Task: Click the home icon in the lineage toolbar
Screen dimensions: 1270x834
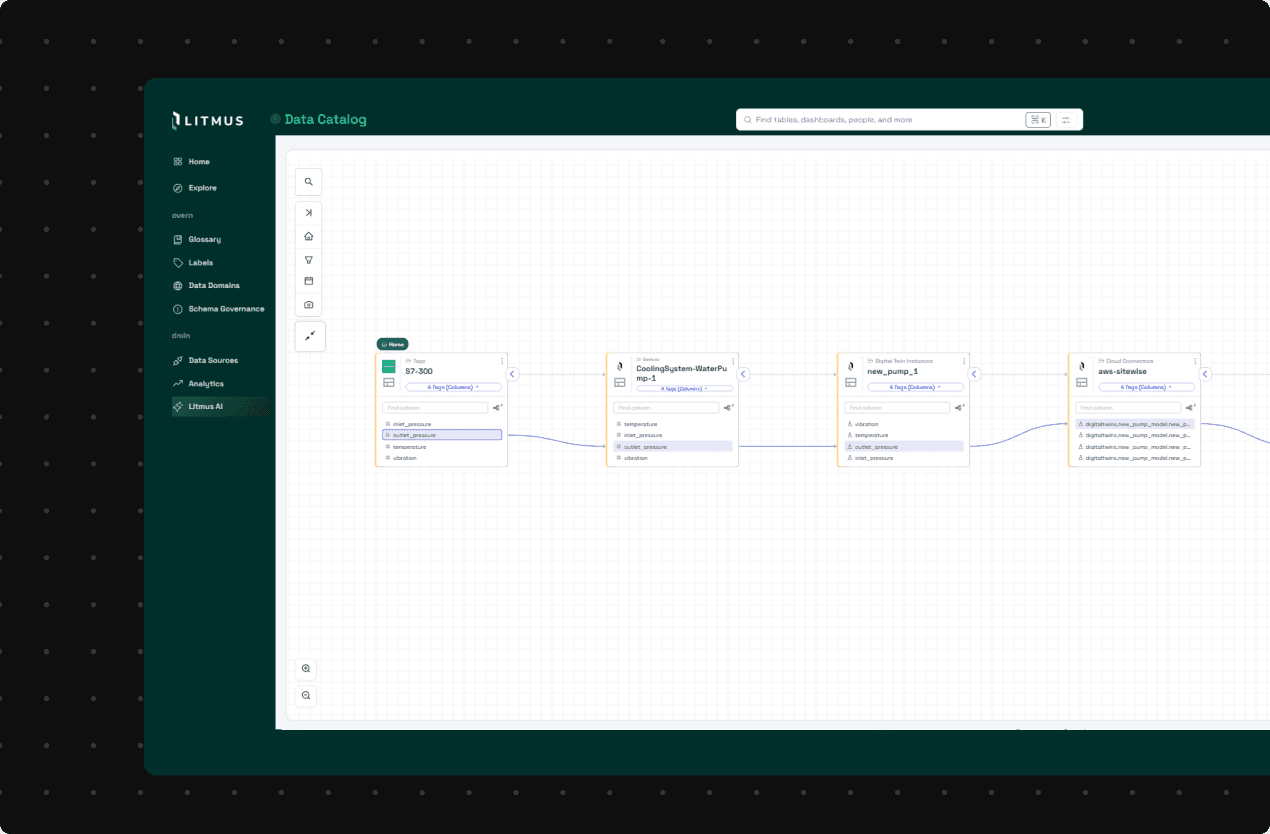Action: click(x=308, y=236)
